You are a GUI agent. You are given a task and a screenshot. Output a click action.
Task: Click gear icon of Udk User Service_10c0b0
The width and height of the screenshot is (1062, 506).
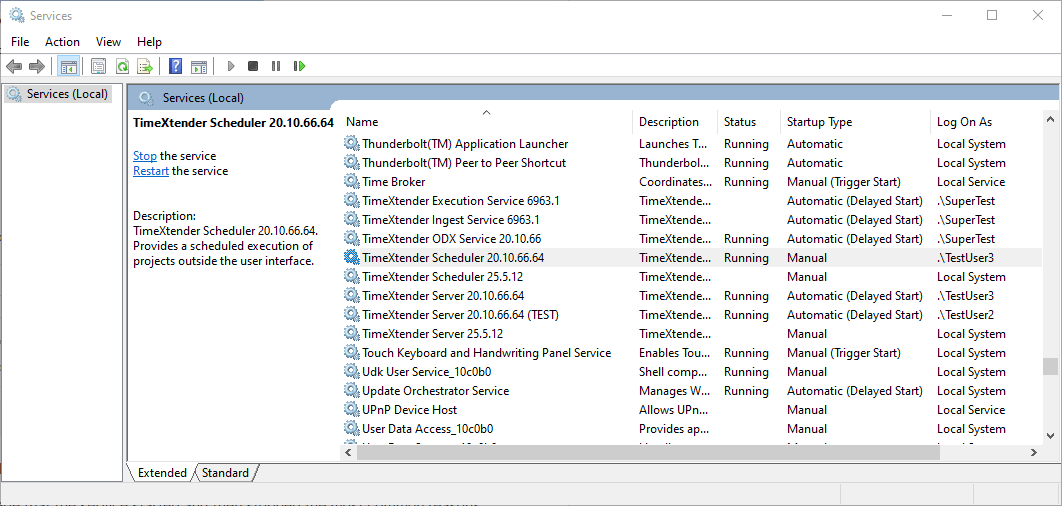pos(351,371)
